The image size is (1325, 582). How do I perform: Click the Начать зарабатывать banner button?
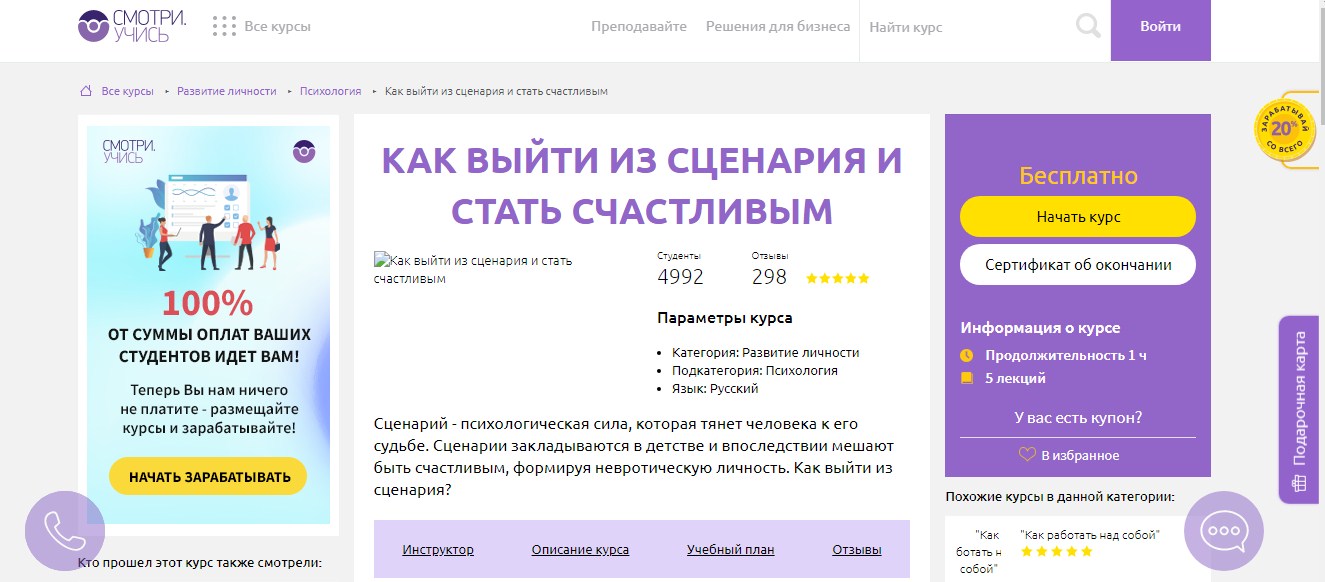[x=208, y=477]
